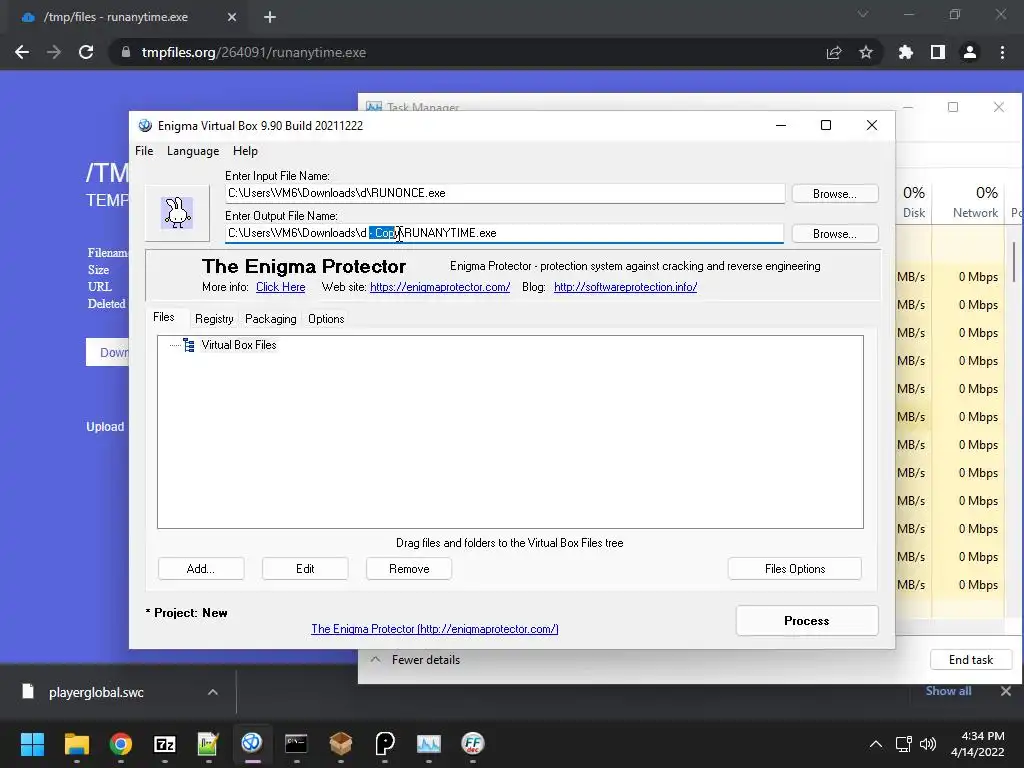Image resolution: width=1024 pixels, height=768 pixels.
Task: Click the Enigma rabbit application icon
Action: click(x=177, y=213)
